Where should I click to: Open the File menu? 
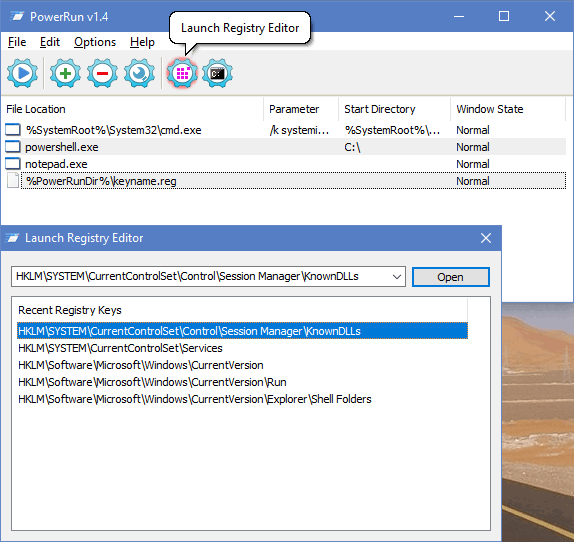point(17,42)
